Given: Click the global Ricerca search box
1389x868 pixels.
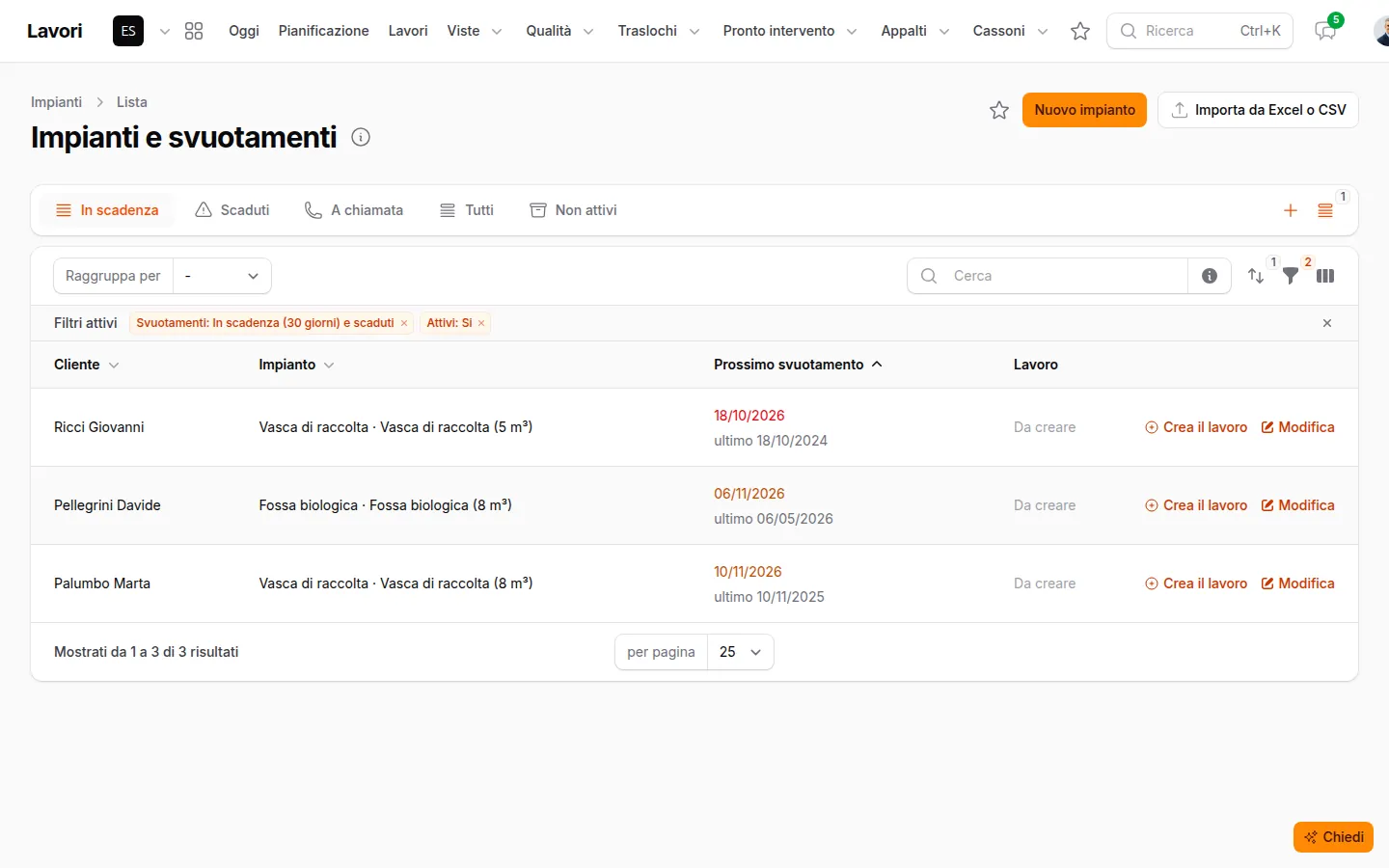Looking at the screenshot, I should [1200, 31].
